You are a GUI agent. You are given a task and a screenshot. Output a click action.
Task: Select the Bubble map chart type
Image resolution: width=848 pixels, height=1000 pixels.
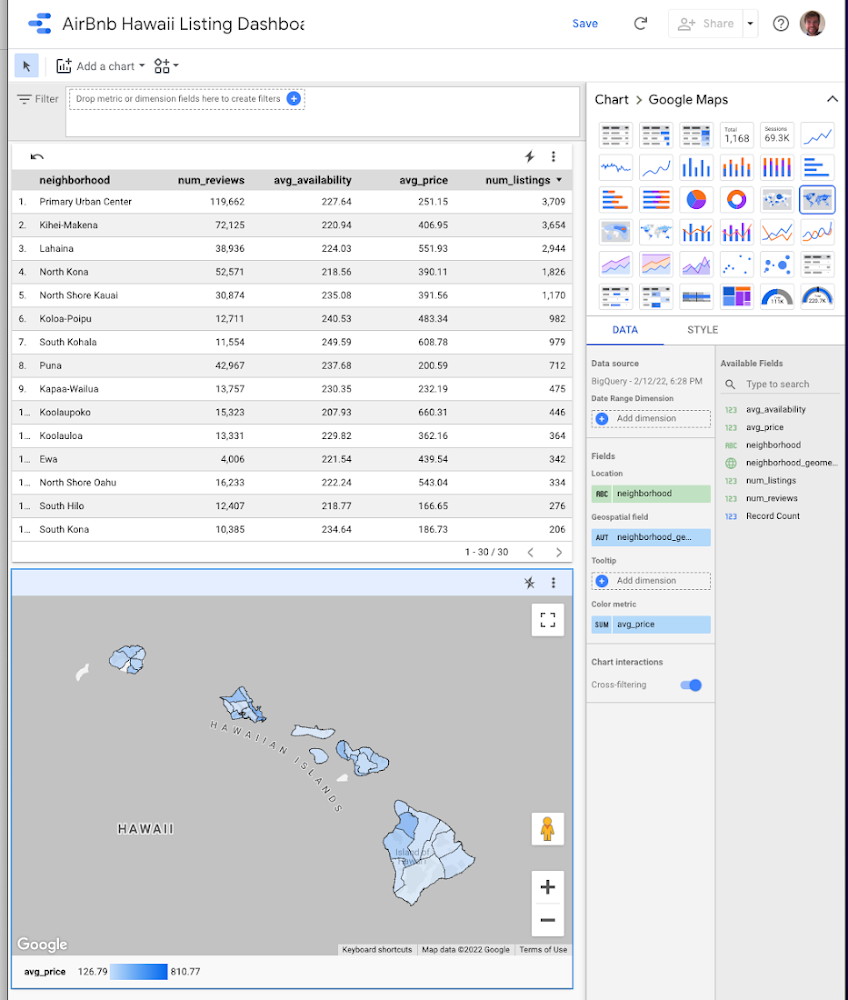click(777, 200)
